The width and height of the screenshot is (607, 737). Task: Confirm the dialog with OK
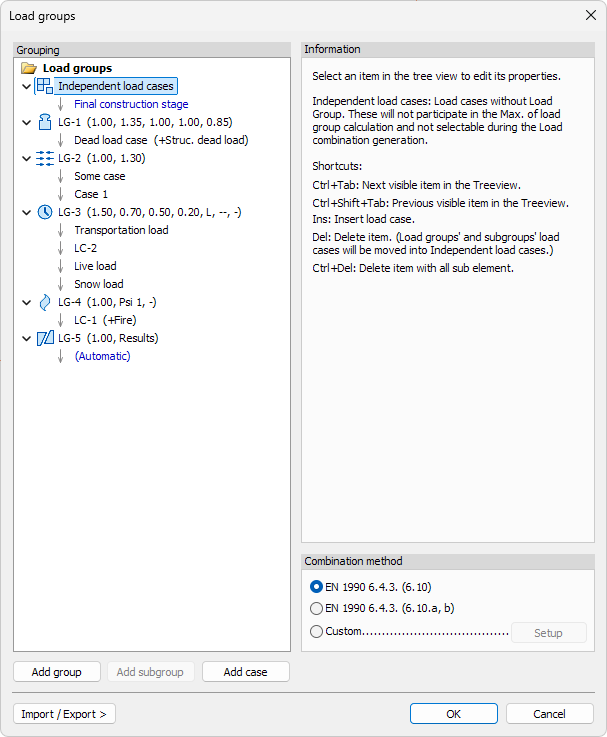click(x=453, y=713)
